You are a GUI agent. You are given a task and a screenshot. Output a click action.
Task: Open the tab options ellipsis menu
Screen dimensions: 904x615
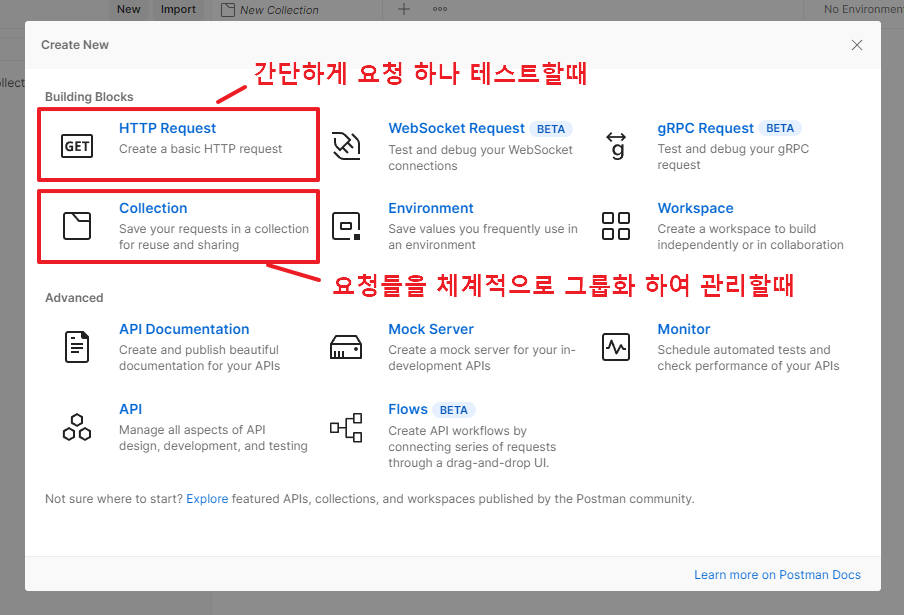(x=440, y=9)
